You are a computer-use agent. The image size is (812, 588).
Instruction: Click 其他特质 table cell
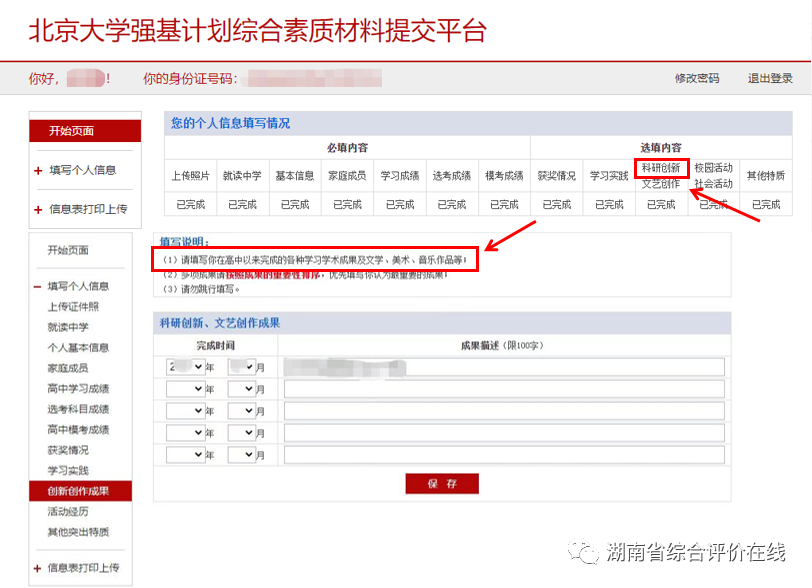(x=766, y=176)
